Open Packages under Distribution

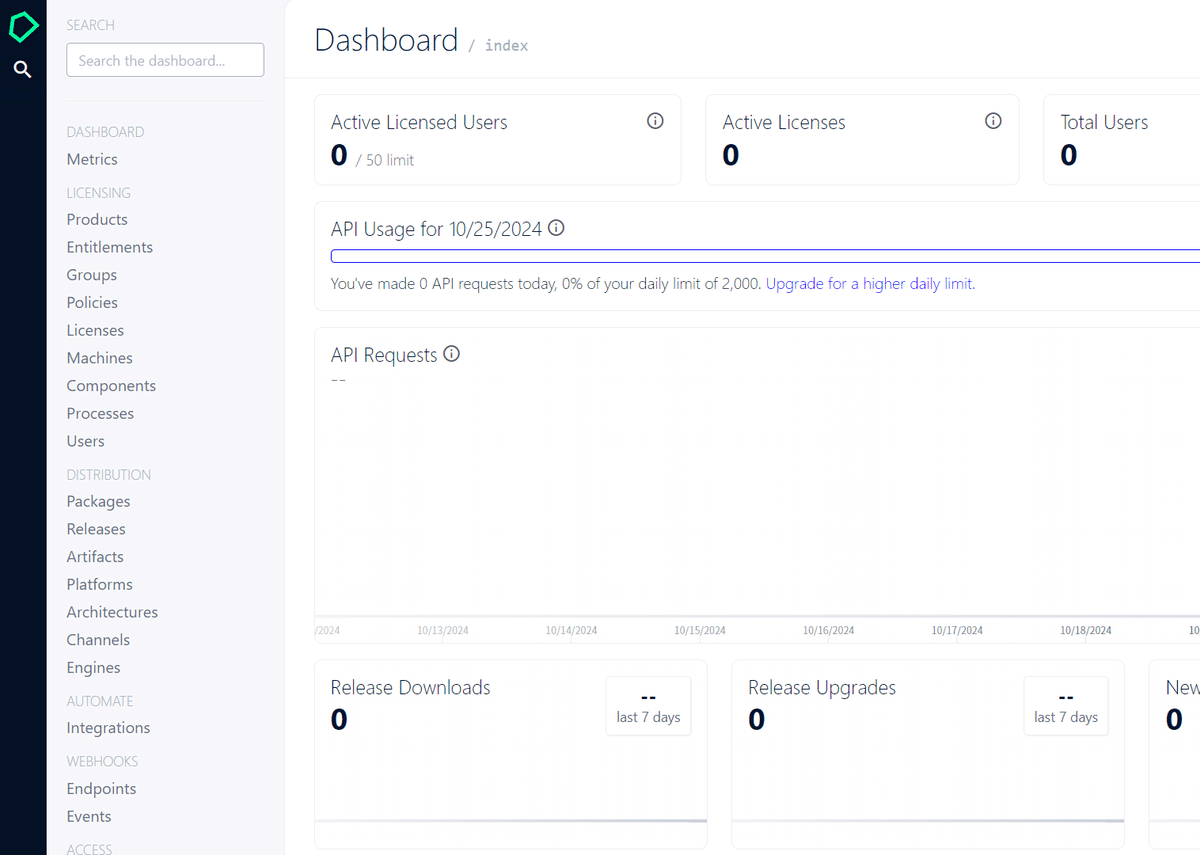(98, 501)
